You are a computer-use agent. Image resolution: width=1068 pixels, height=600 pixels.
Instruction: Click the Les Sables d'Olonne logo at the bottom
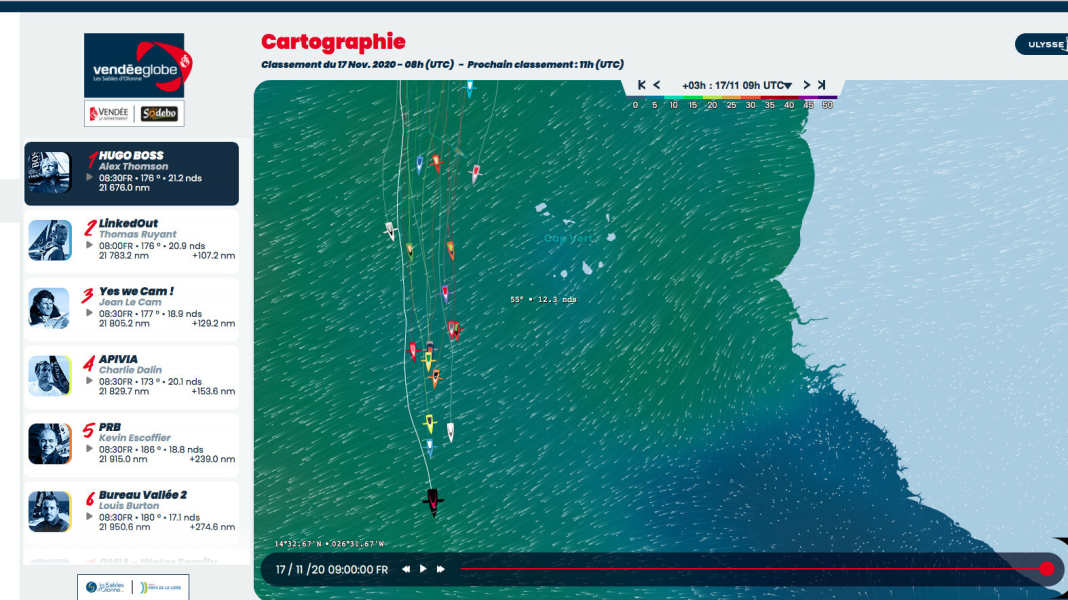[x=105, y=587]
